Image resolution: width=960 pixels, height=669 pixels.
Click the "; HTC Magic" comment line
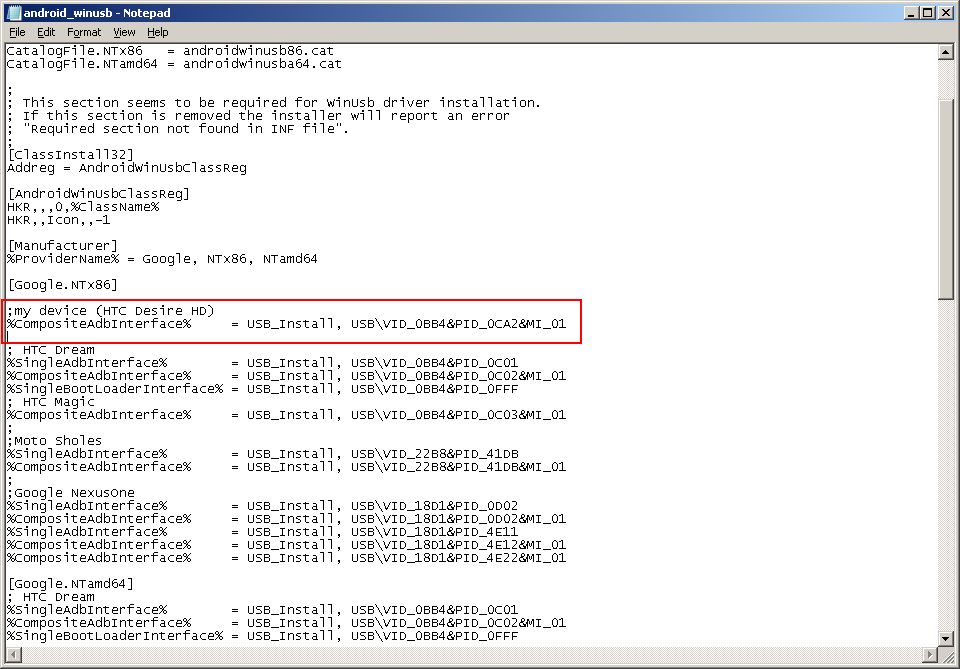click(51, 402)
